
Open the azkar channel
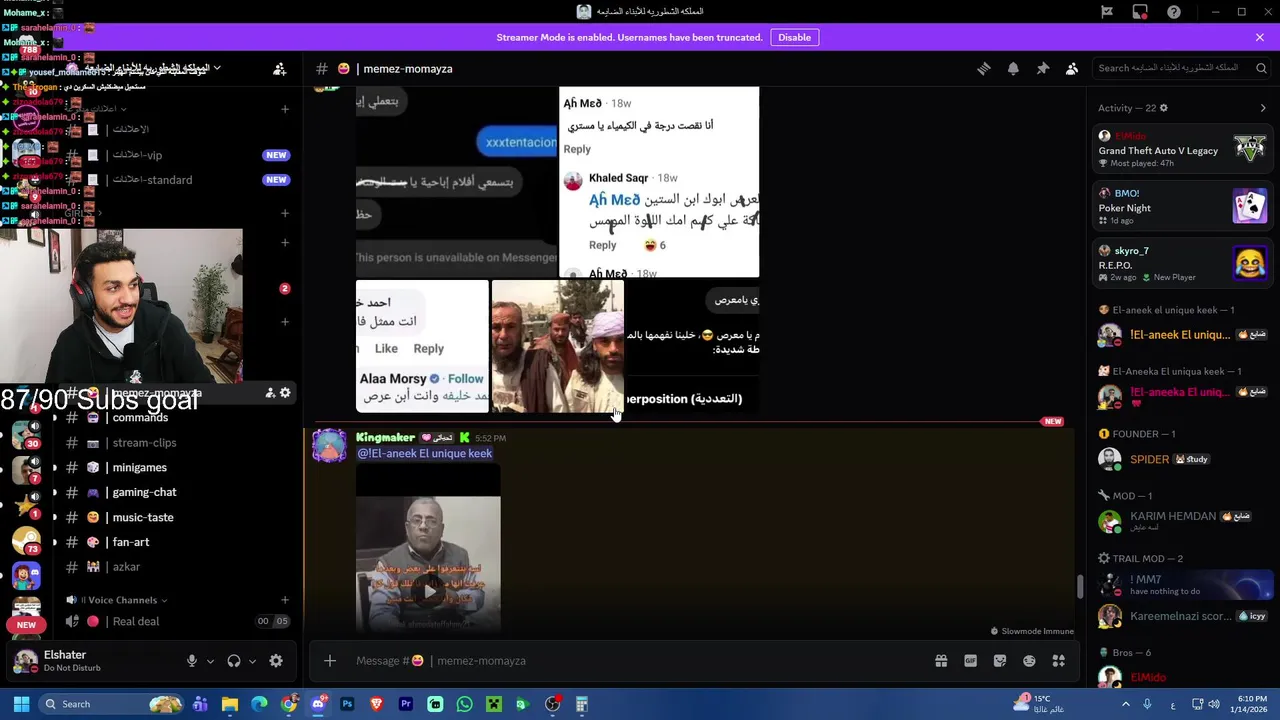pos(126,567)
